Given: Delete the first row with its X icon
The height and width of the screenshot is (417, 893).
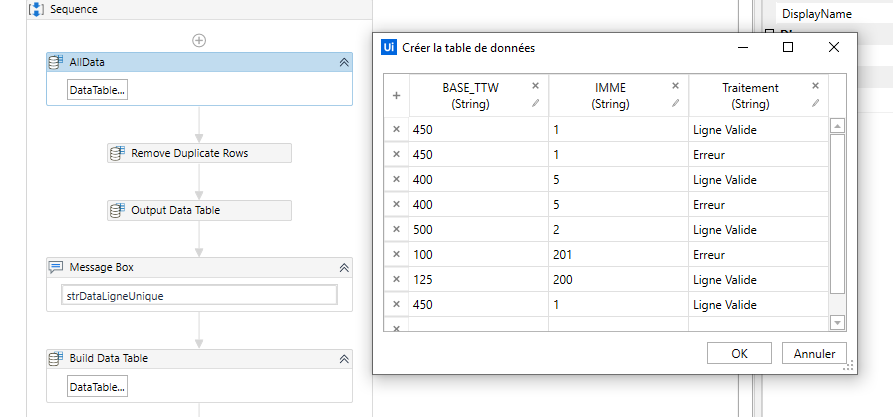Looking at the screenshot, I should click(396, 130).
